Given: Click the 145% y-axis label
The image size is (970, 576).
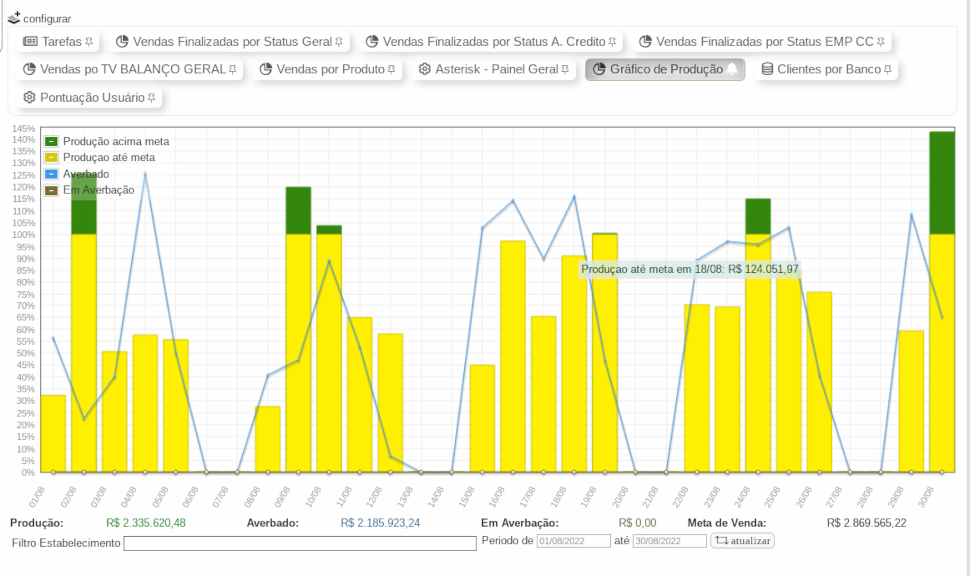Looking at the screenshot, I should click(x=24, y=129).
